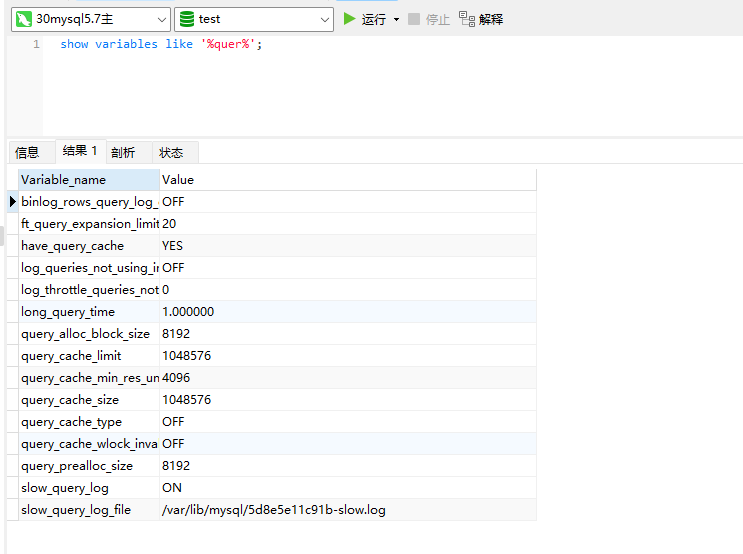Click the Value column header
The width and height of the screenshot is (743, 554).
pos(347,180)
